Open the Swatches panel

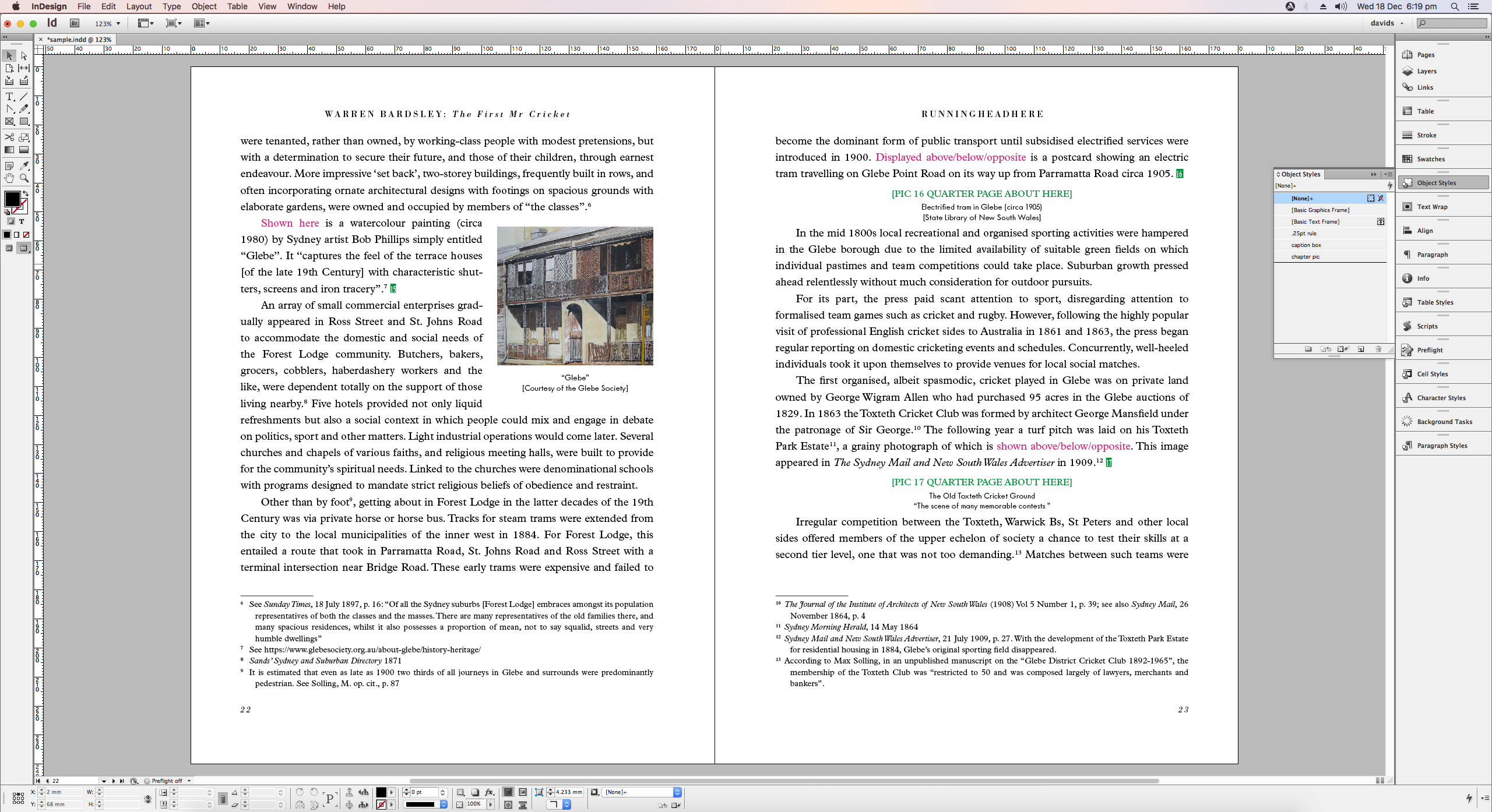(1431, 159)
